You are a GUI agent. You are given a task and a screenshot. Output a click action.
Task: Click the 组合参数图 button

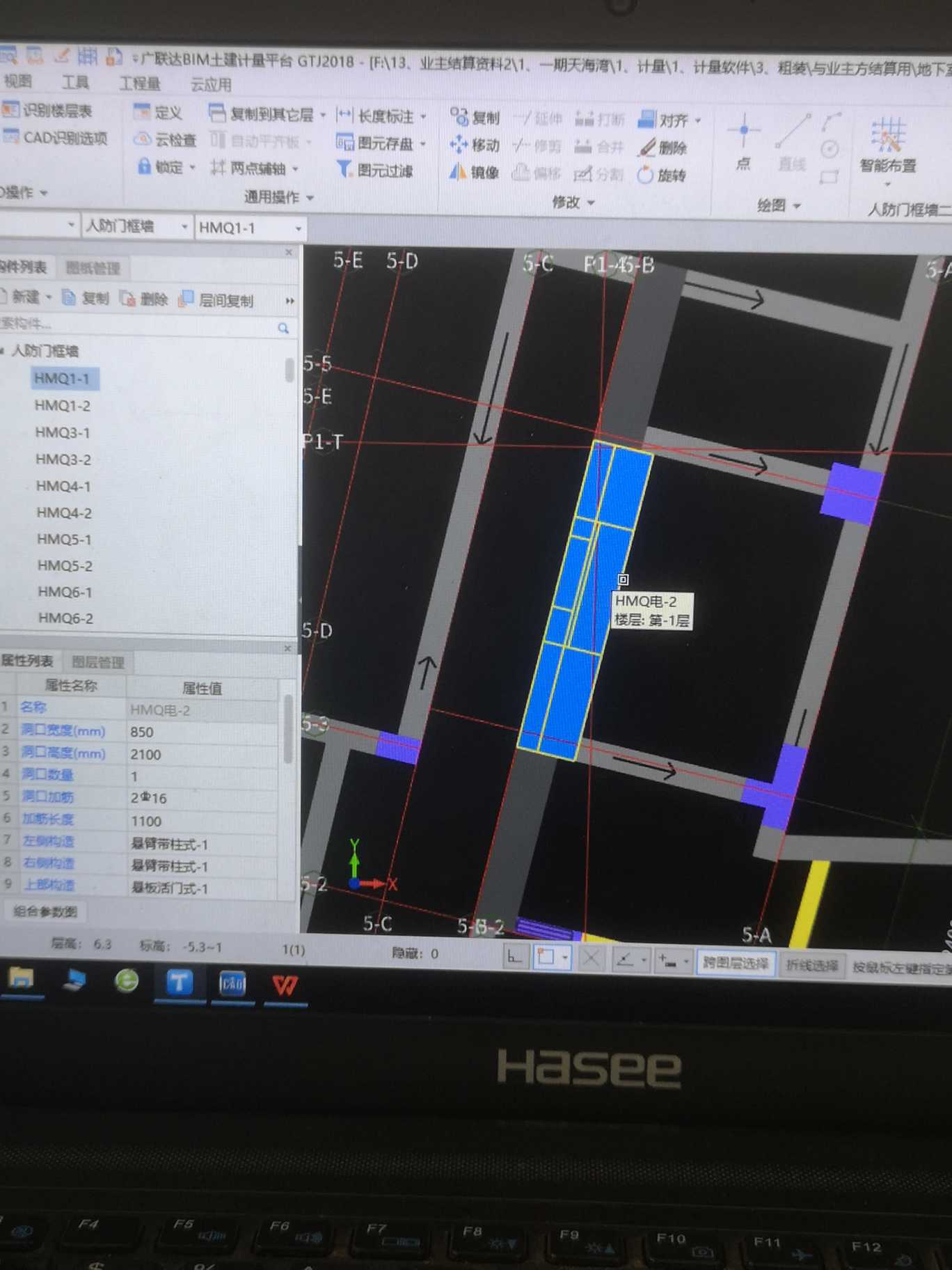45,911
